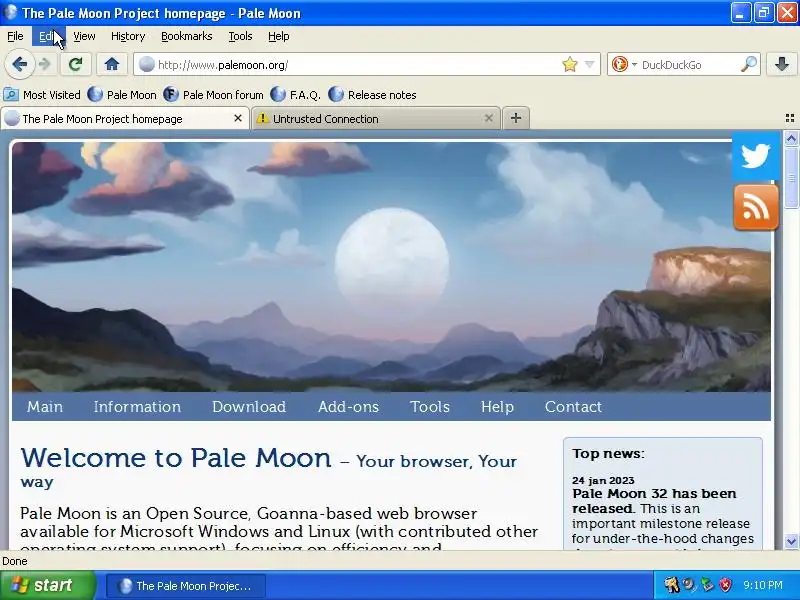Click the 9:10 PM system clock
Image resolution: width=800 pixels, height=600 pixels.
763,585
